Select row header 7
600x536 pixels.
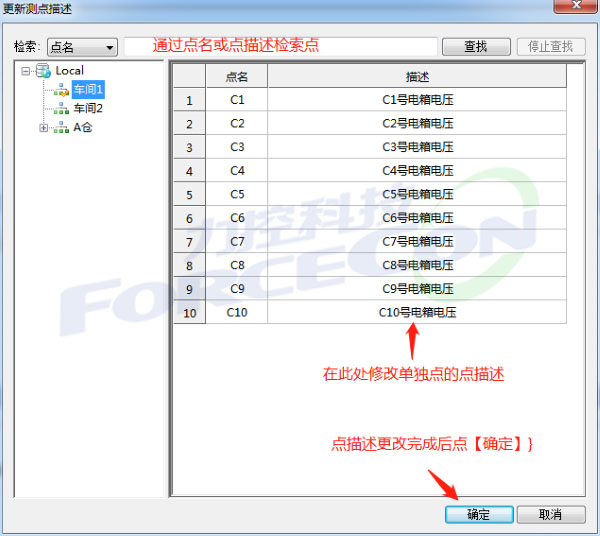(189, 241)
